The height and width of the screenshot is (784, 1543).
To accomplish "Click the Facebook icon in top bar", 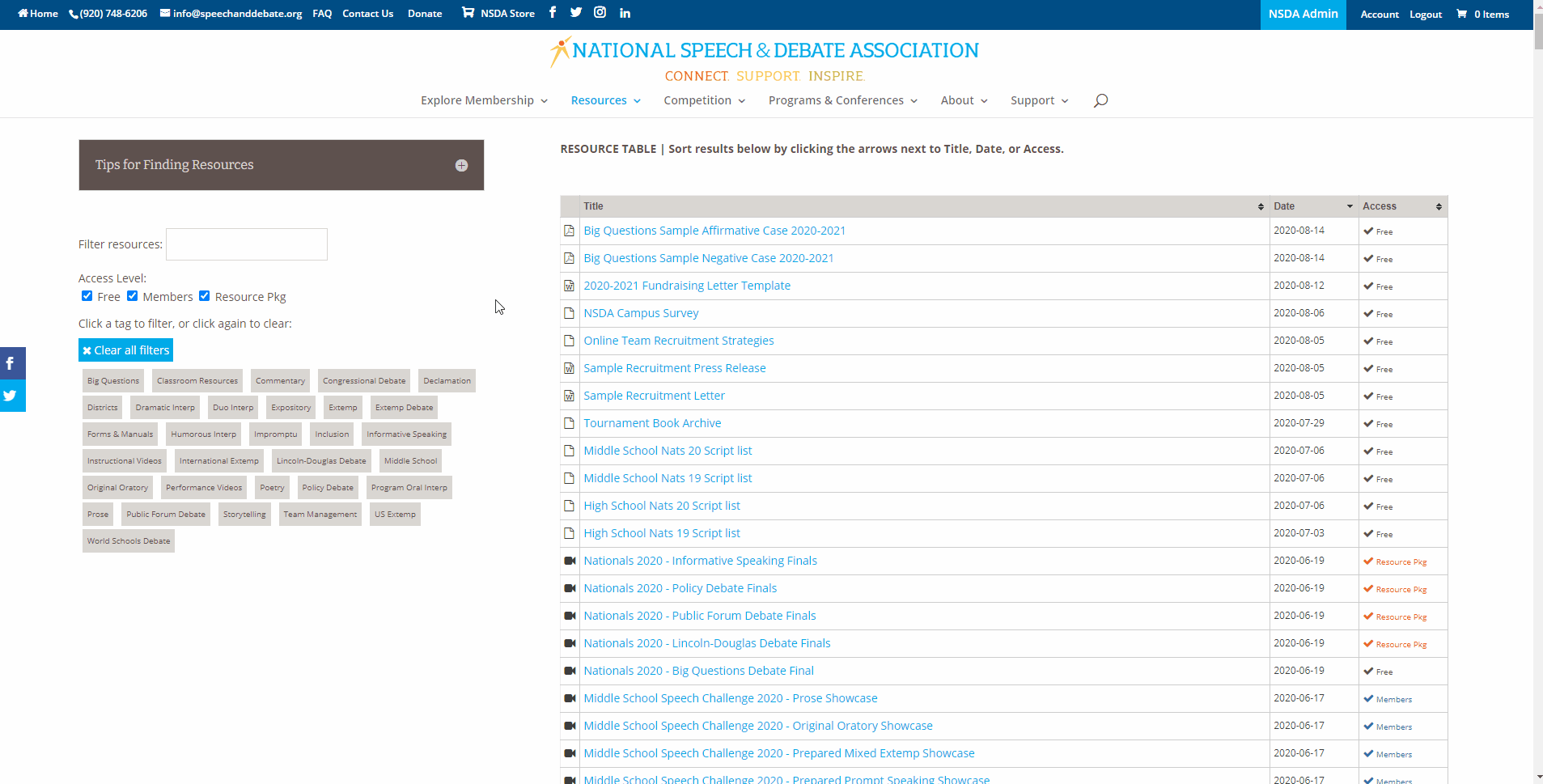I will coord(553,12).
